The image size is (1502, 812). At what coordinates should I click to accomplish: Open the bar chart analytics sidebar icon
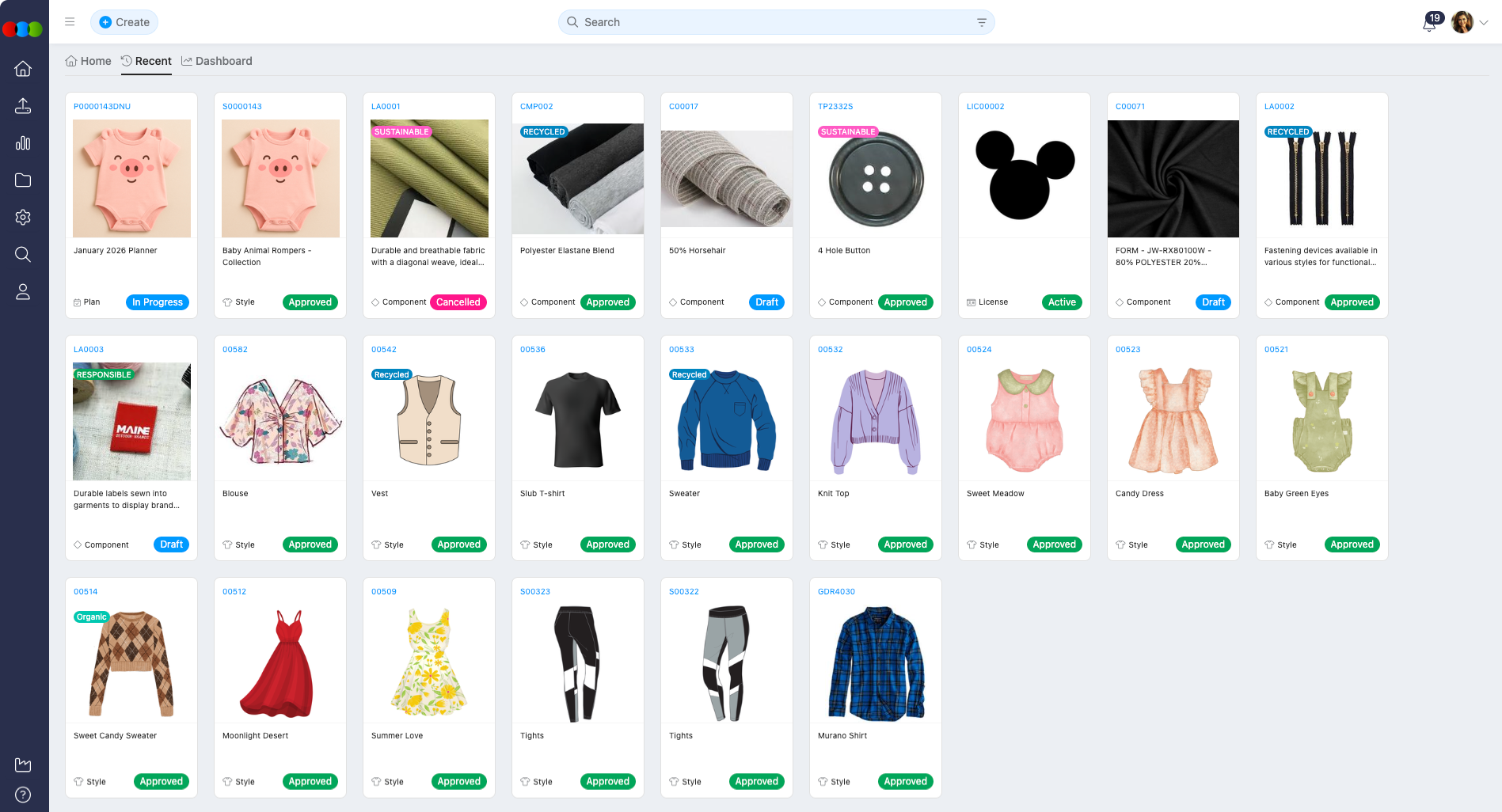[23, 143]
